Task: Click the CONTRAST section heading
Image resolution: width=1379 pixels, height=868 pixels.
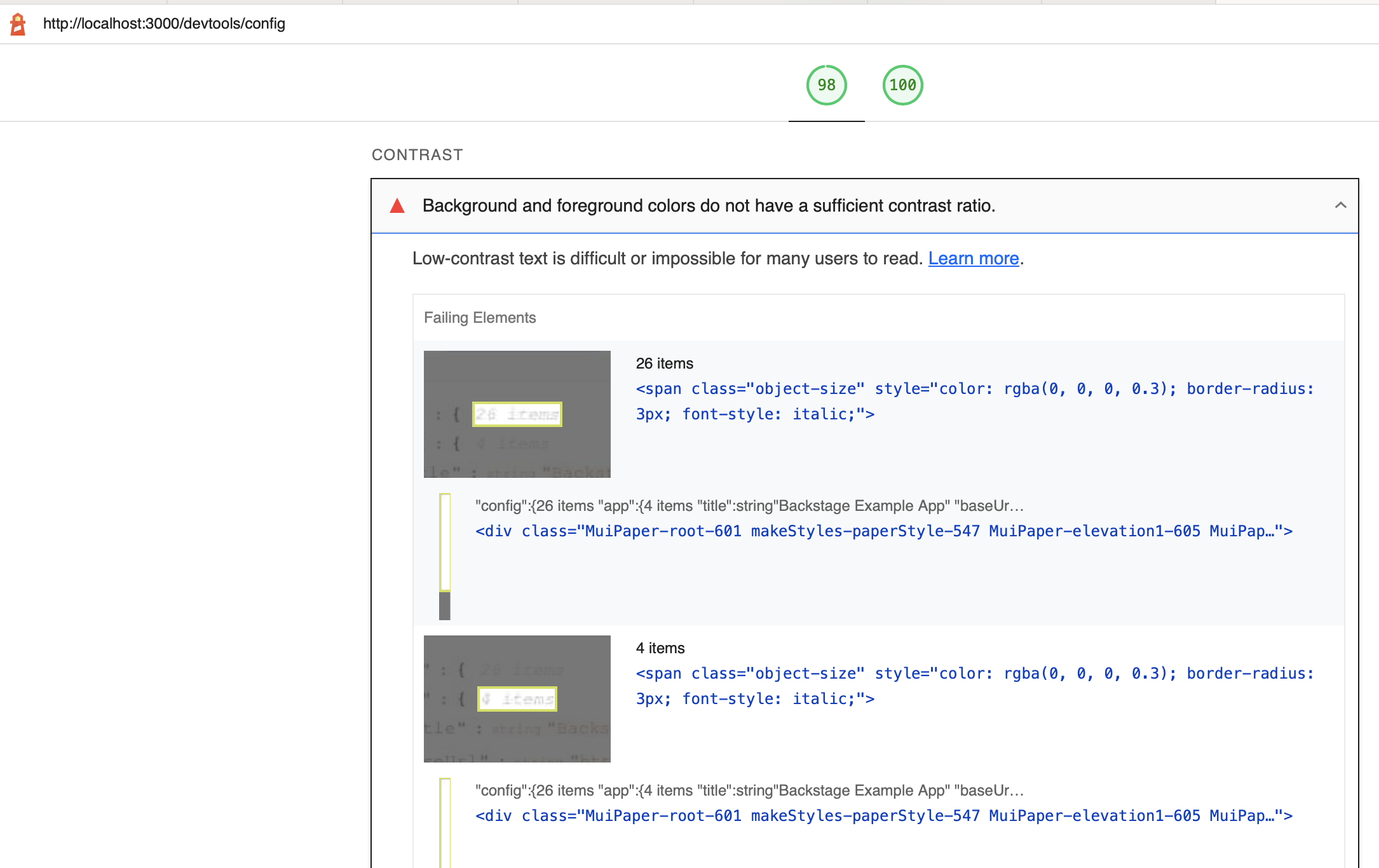Action: [417, 154]
